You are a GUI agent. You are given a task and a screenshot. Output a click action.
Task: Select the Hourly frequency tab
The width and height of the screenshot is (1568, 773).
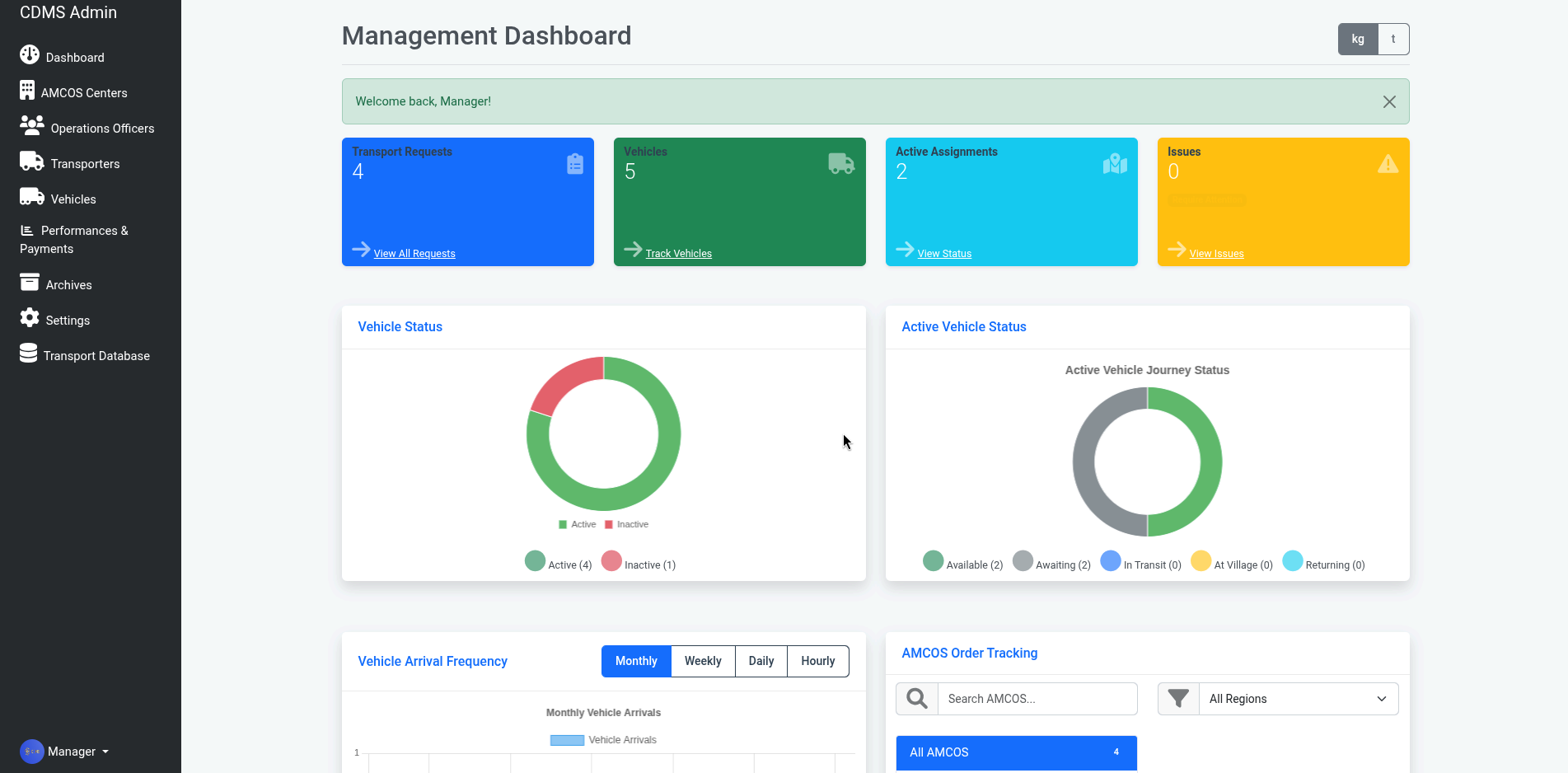coord(818,661)
